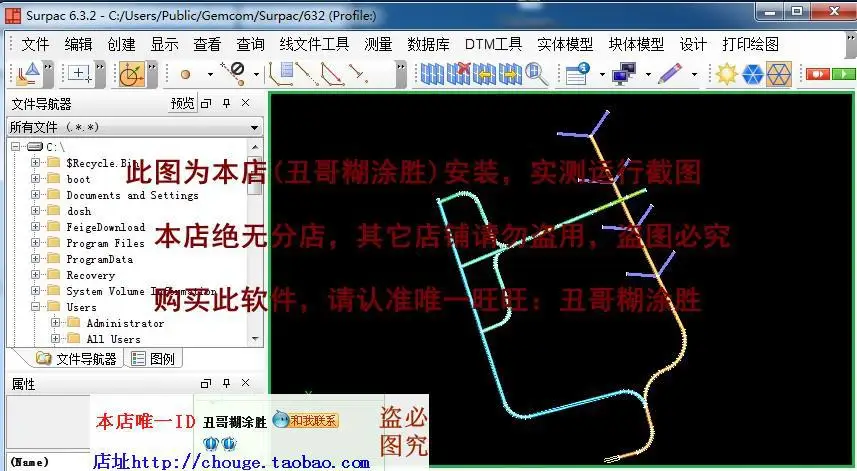The width and height of the screenshot is (857, 471).
Task: Switch to the 图例 tab
Action: pos(154,359)
